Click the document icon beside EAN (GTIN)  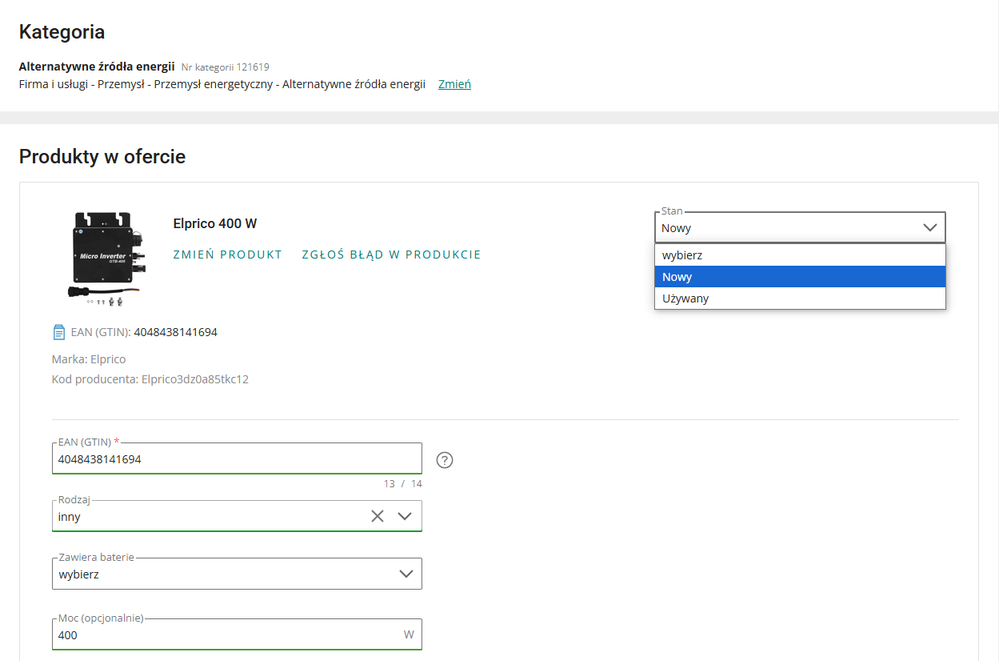(x=59, y=332)
